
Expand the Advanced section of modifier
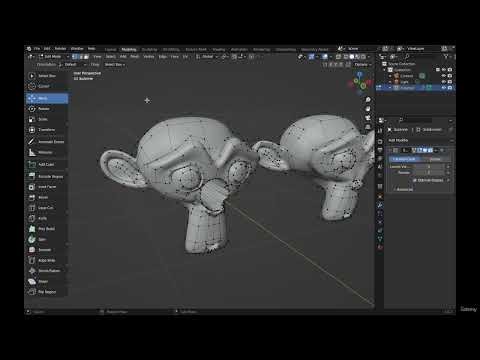pyautogui.click(x=404, y=189)
